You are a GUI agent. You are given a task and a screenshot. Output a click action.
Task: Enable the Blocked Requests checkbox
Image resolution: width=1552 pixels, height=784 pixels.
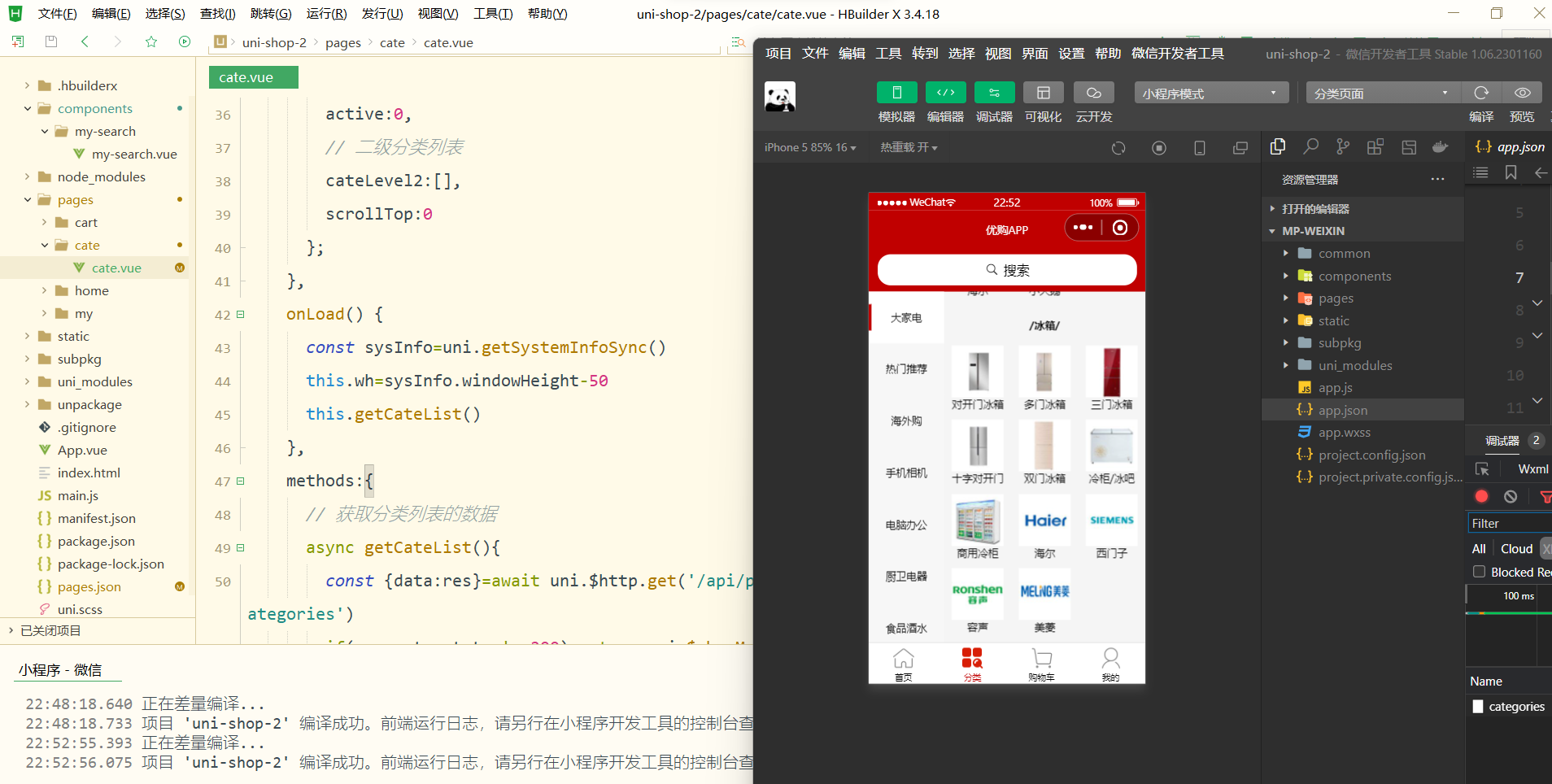(1479, 572)
